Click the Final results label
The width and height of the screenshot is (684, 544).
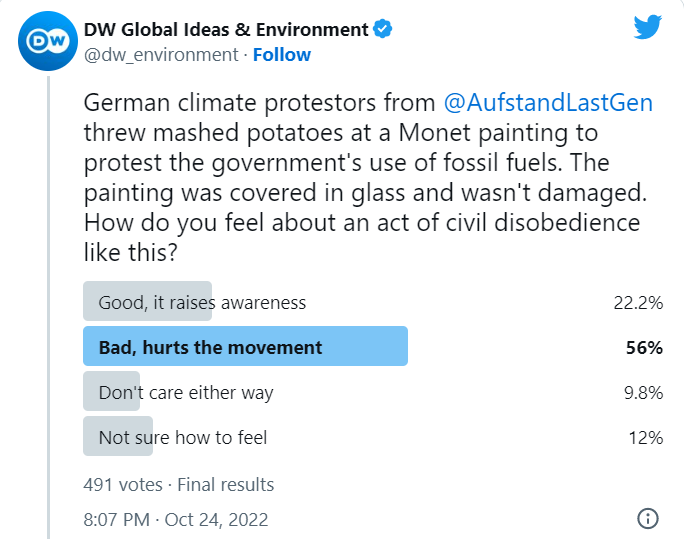point(225,484)
